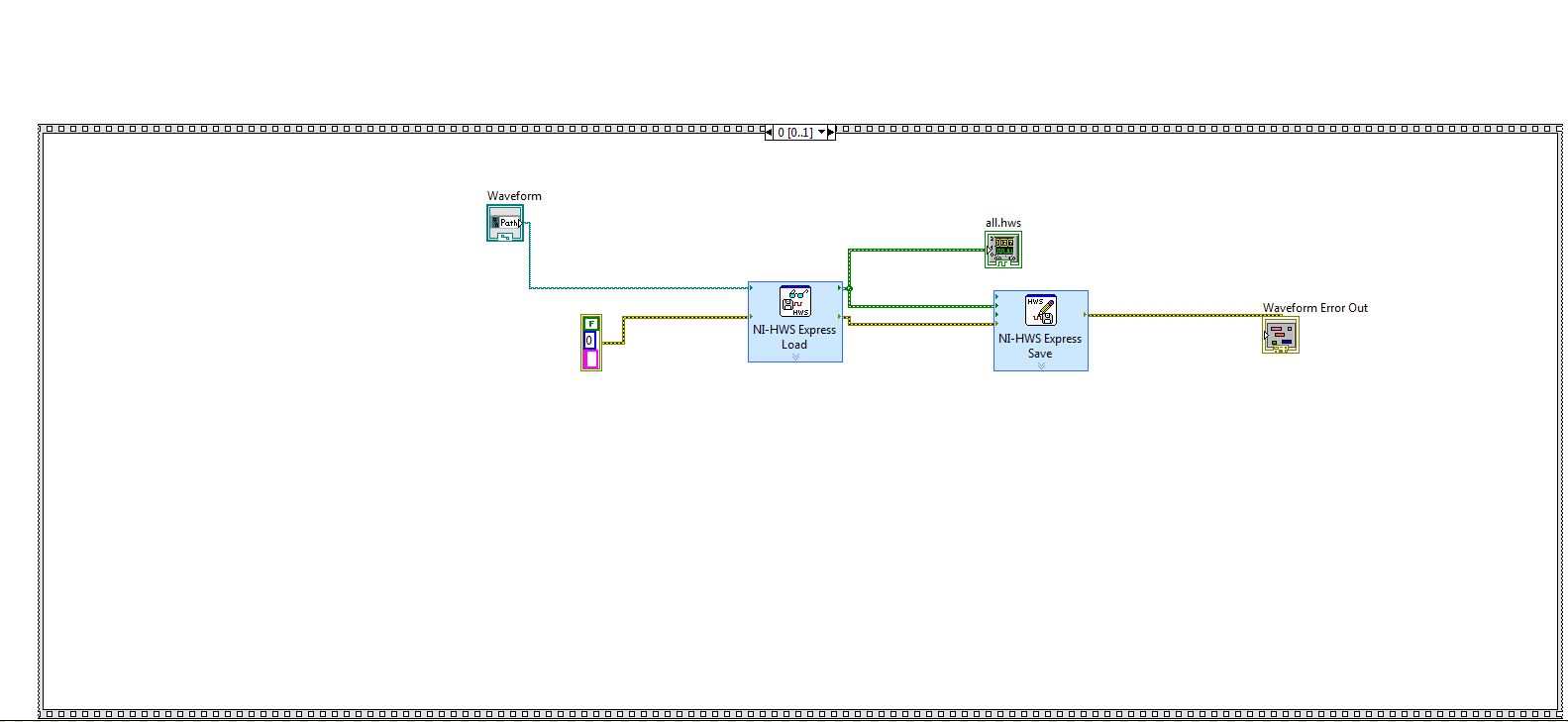Click the "0 [0..1]" case selector label

click(794, 133)
